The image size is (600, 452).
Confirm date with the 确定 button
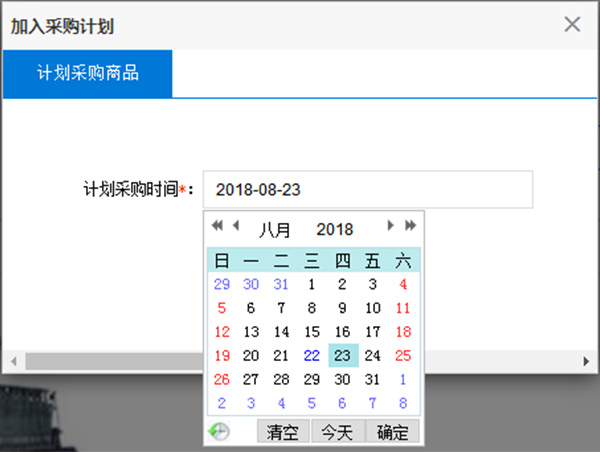click(x=392, y=432)
